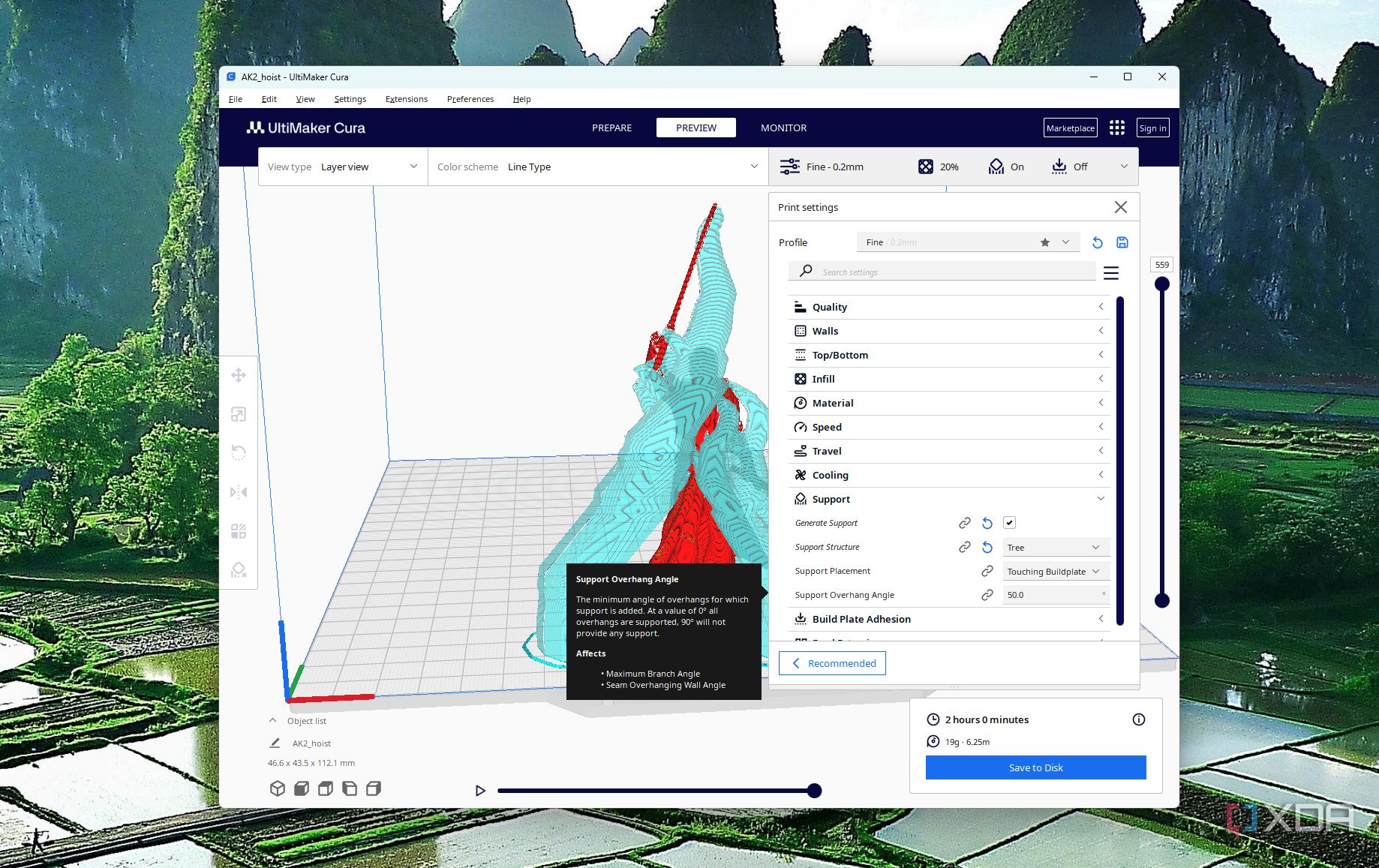Screen dimensions: 1379x868
Task: Open the Profile Fine dropdown
Action: click(x=968, y=242)
